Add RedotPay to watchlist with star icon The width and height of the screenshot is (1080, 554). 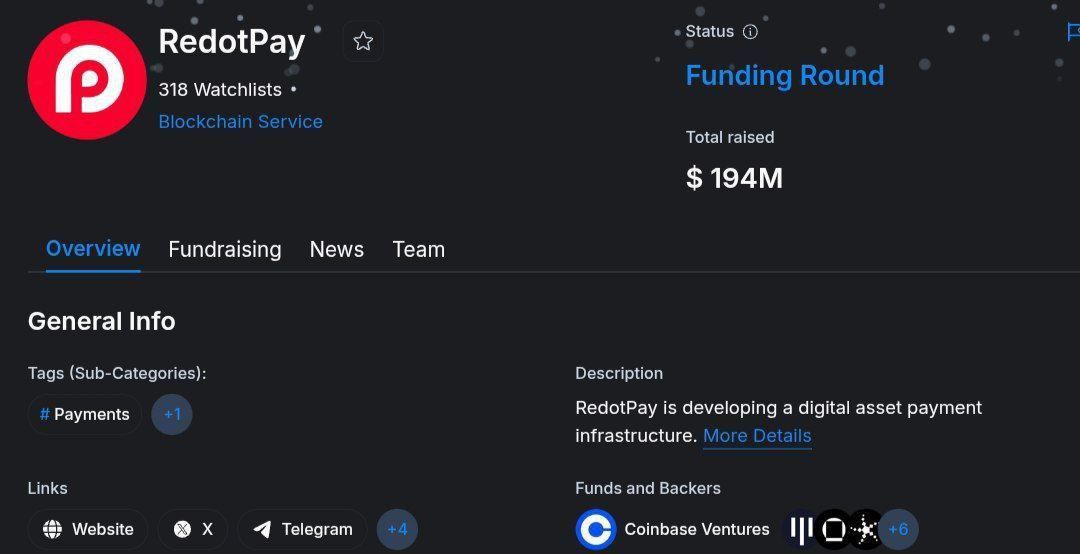(363, 41)
